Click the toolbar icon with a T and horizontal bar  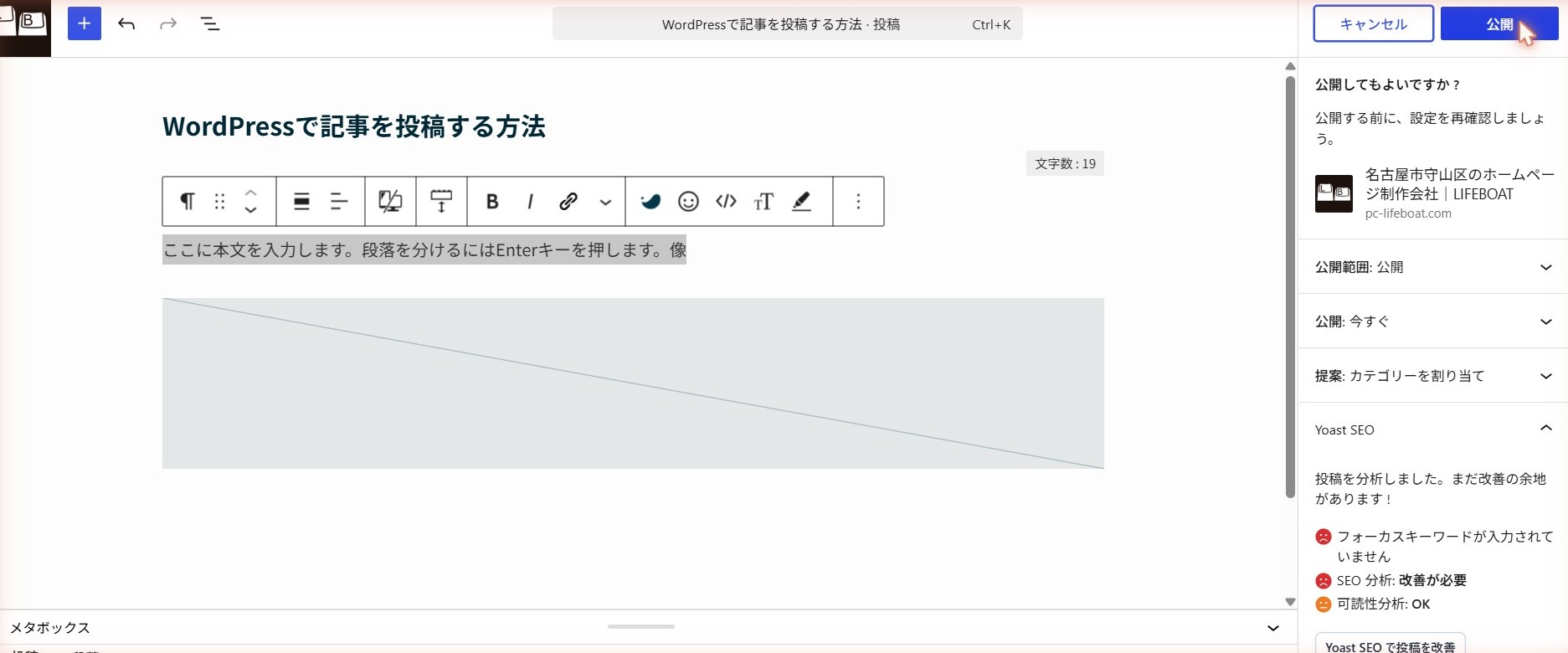pos(441,201)
